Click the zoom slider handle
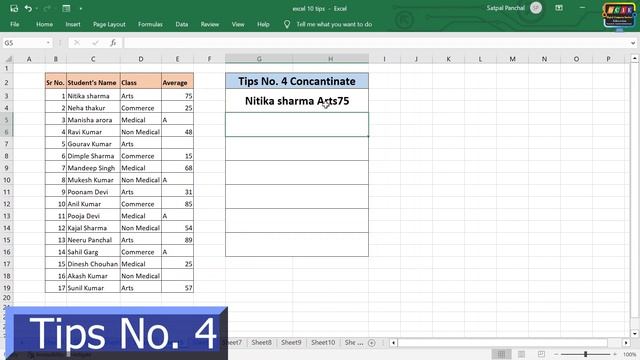This screenshot has width=640, height=360. 585,354
